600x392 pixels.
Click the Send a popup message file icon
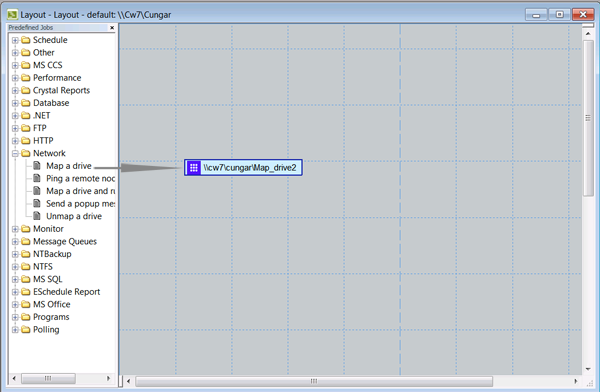[x=37, y=203]
